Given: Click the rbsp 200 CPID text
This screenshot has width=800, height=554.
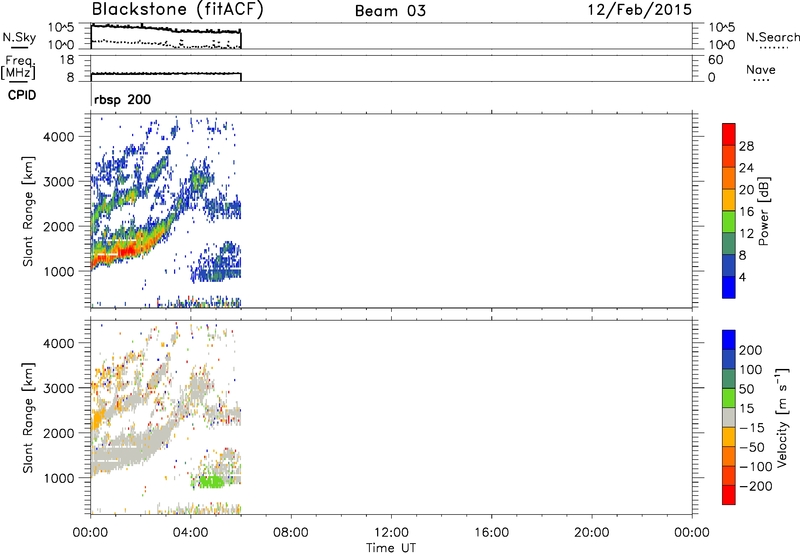Looking at the screenshot, I should point(122,99).
